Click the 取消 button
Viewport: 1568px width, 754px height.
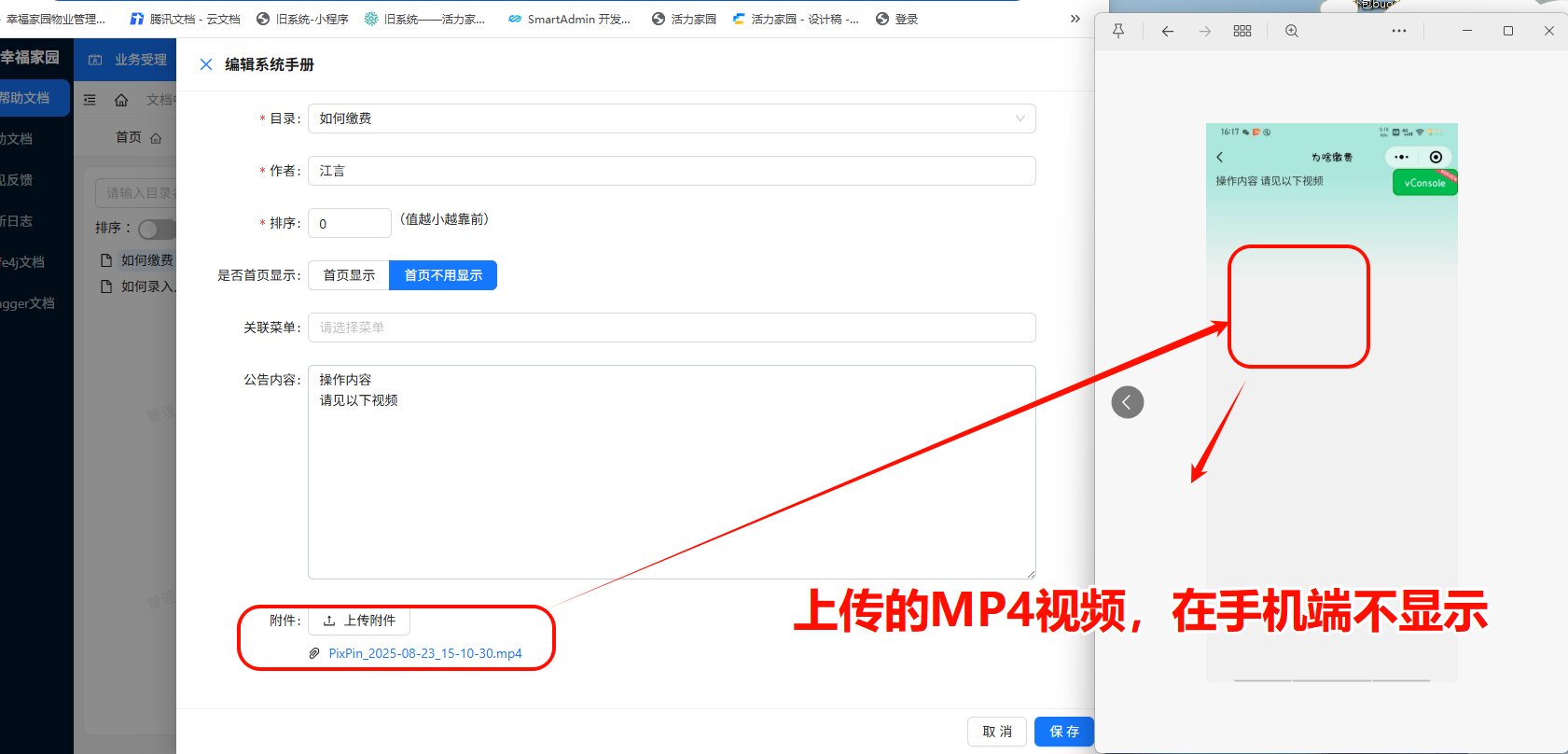point(997,732)
